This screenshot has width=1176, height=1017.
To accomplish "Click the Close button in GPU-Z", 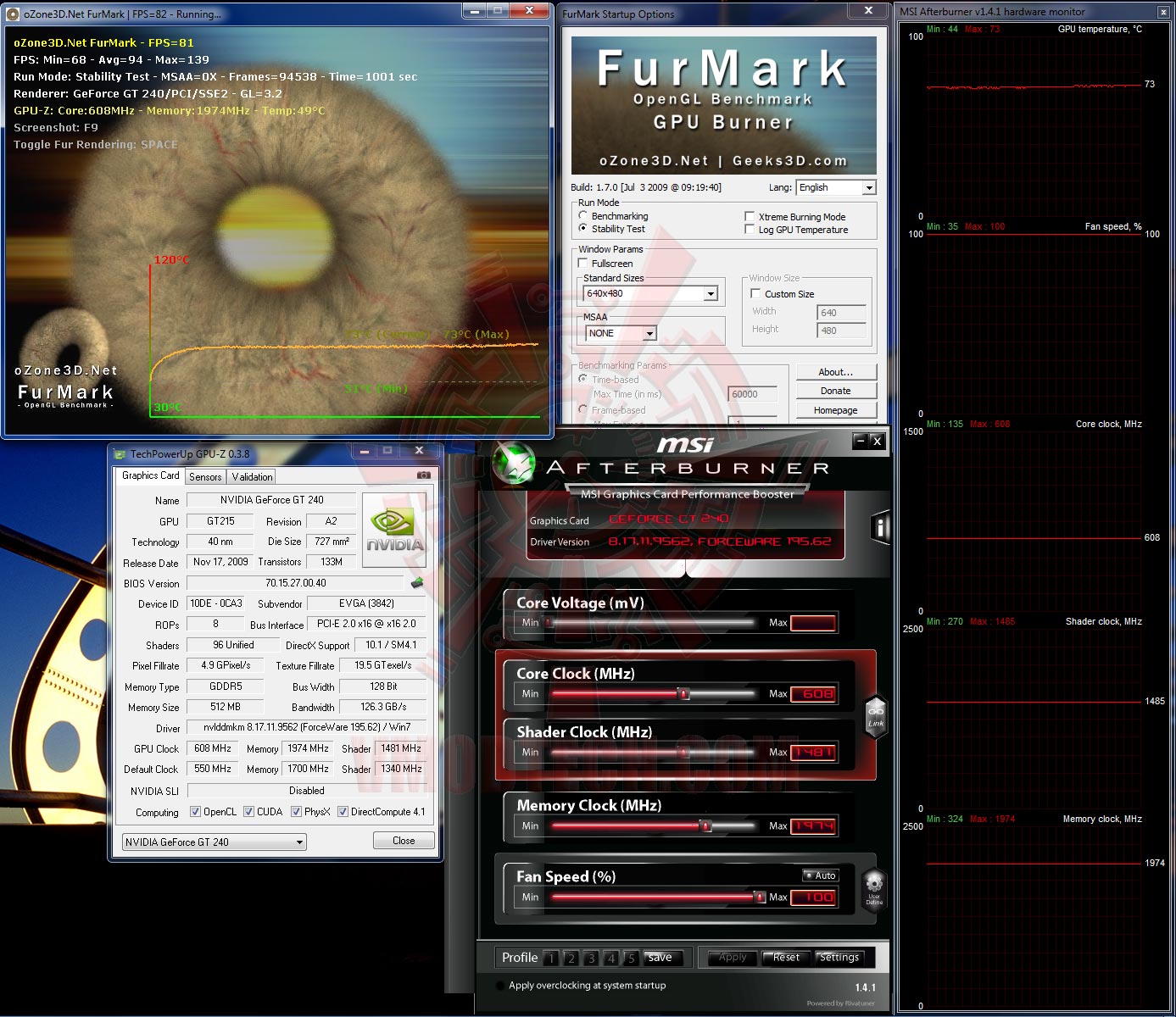I will (x=404, y=841).
